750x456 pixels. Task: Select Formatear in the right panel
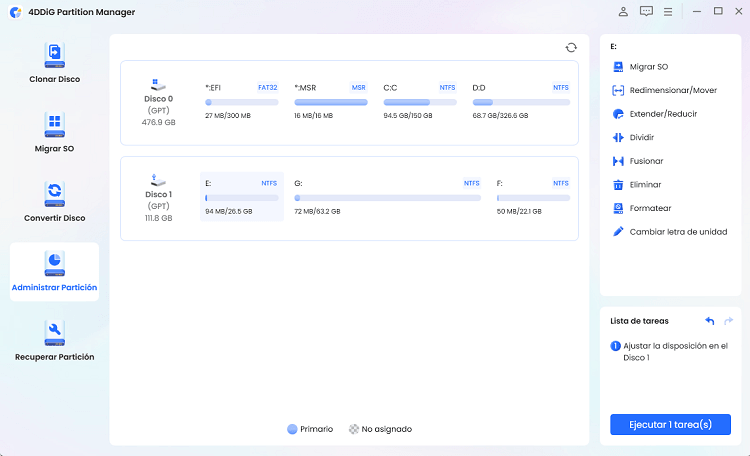[650, 208]
